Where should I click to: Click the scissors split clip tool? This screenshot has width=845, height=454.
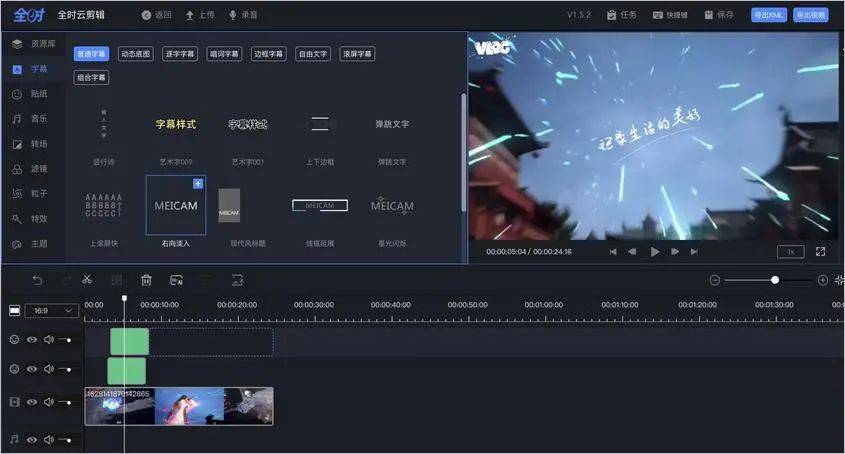[x=87, y=279]
